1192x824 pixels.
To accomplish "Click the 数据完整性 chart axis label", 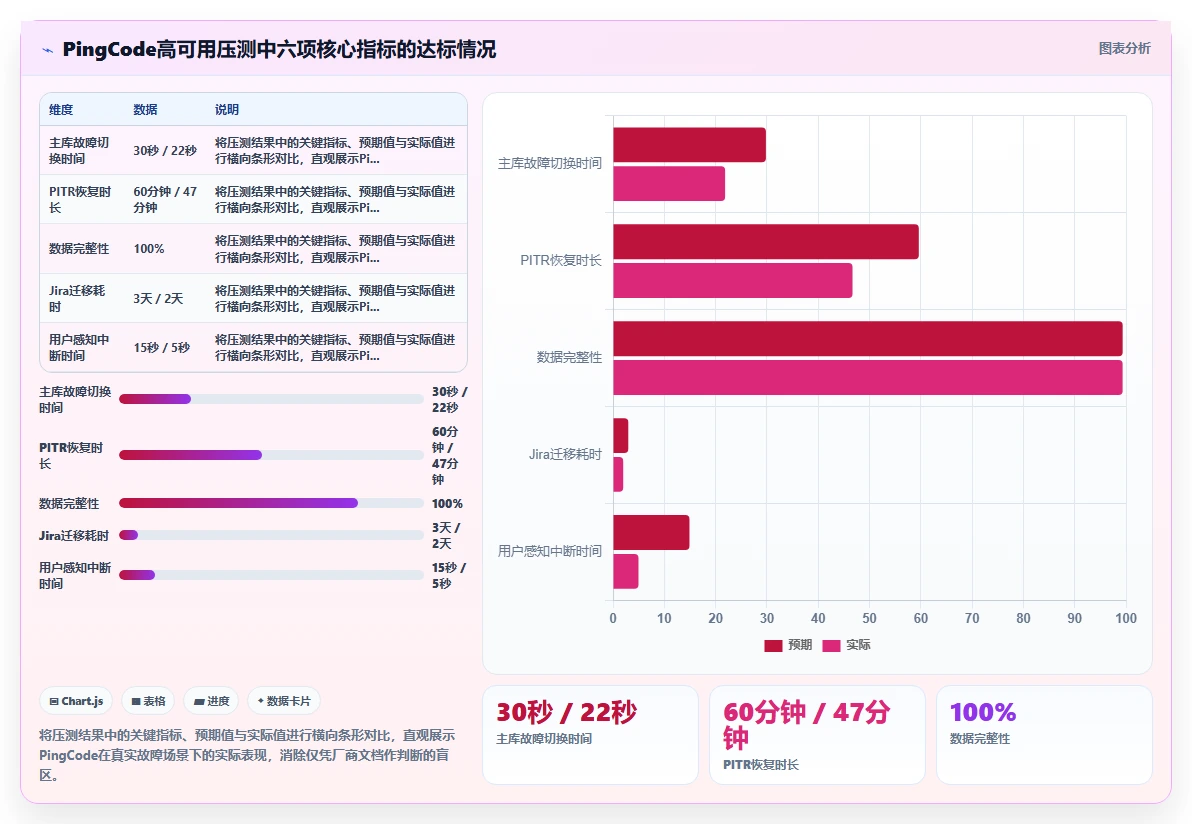I will (569, 357).
